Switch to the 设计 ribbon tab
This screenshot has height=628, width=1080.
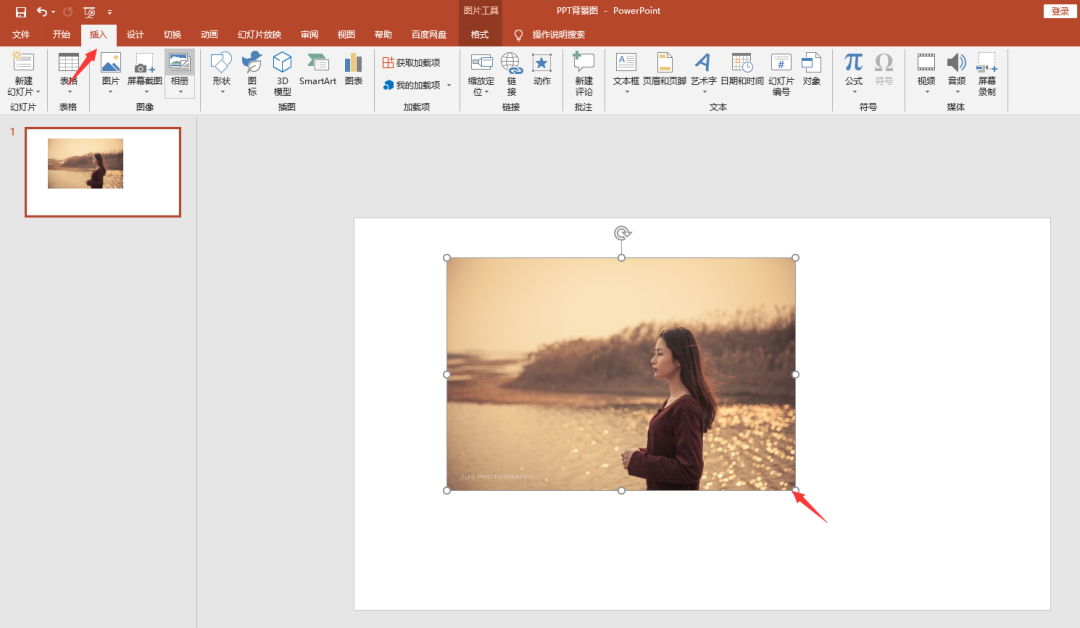pyautogui.click(x=135, y=34)
